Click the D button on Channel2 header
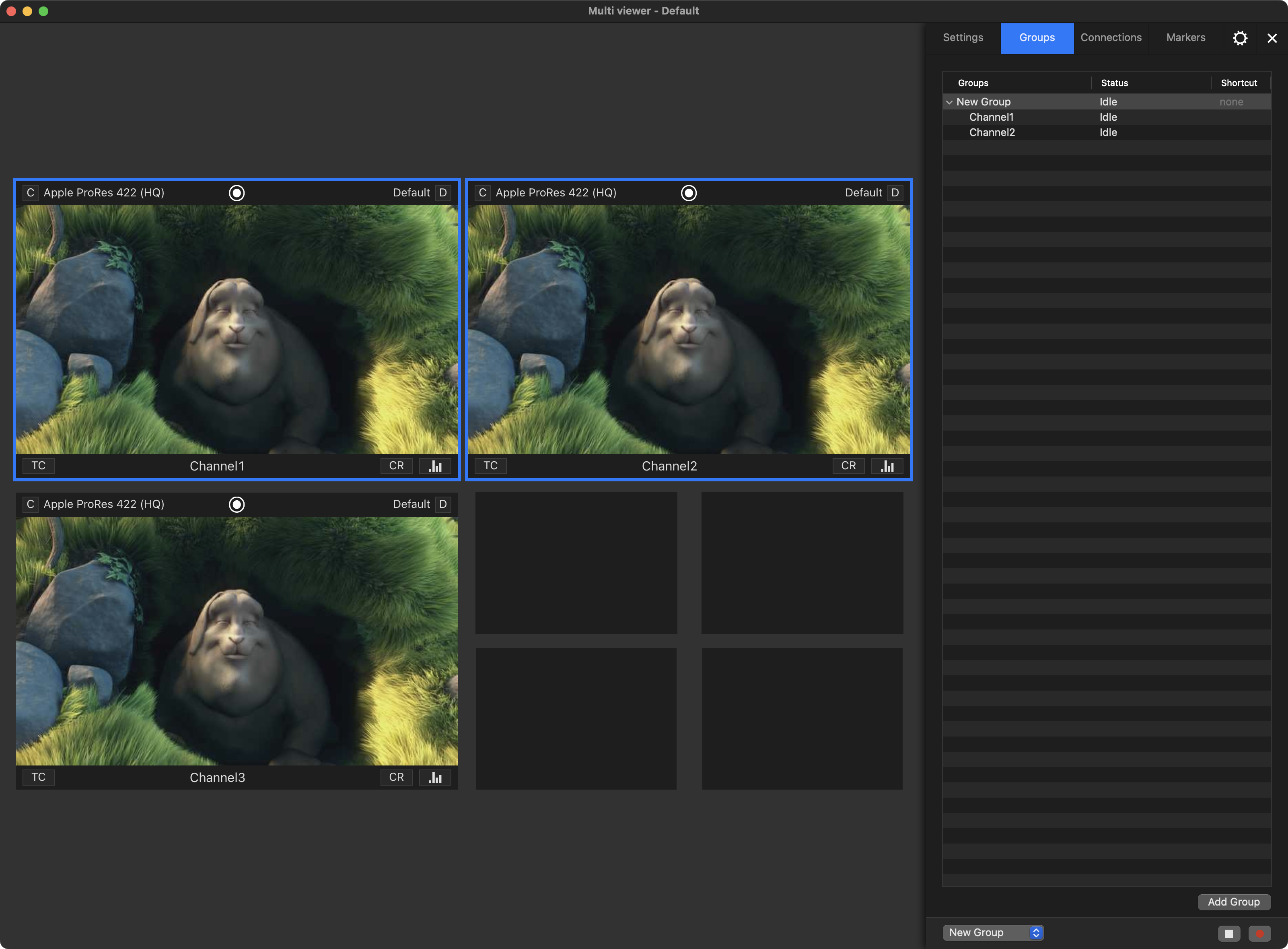 (895, 193)
